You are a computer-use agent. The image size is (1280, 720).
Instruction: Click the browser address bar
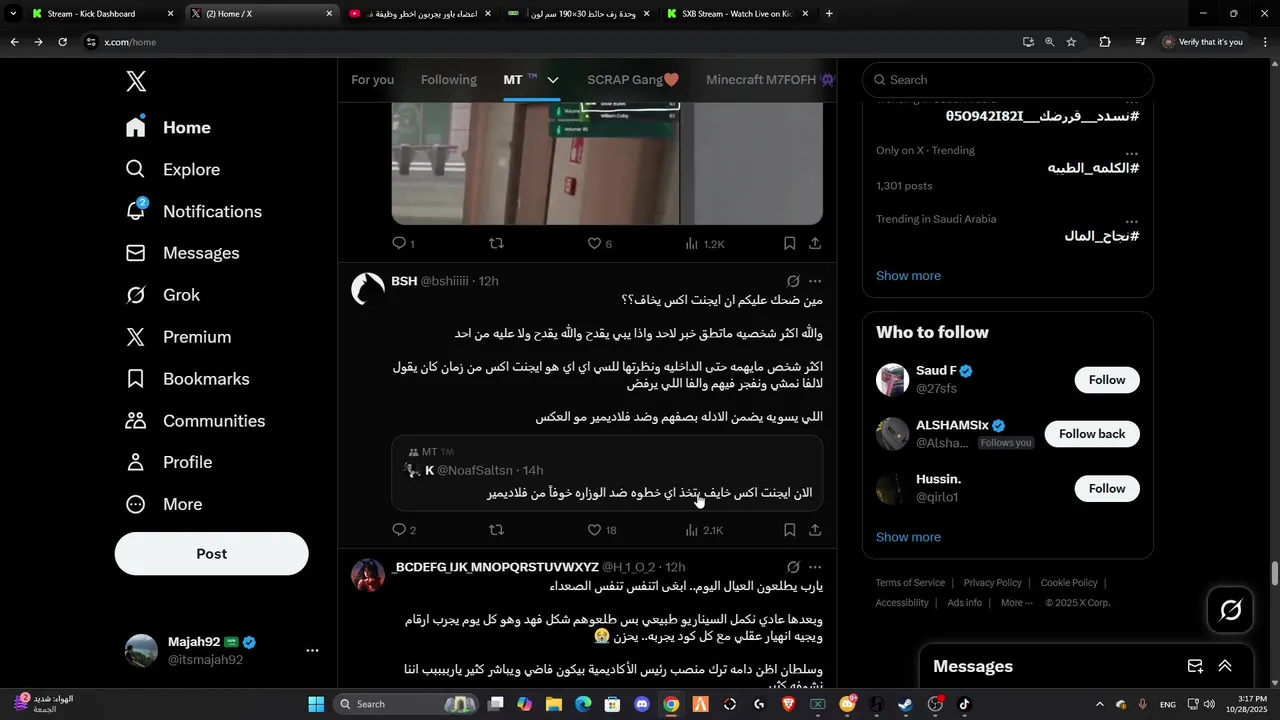[x=550, y=42]
